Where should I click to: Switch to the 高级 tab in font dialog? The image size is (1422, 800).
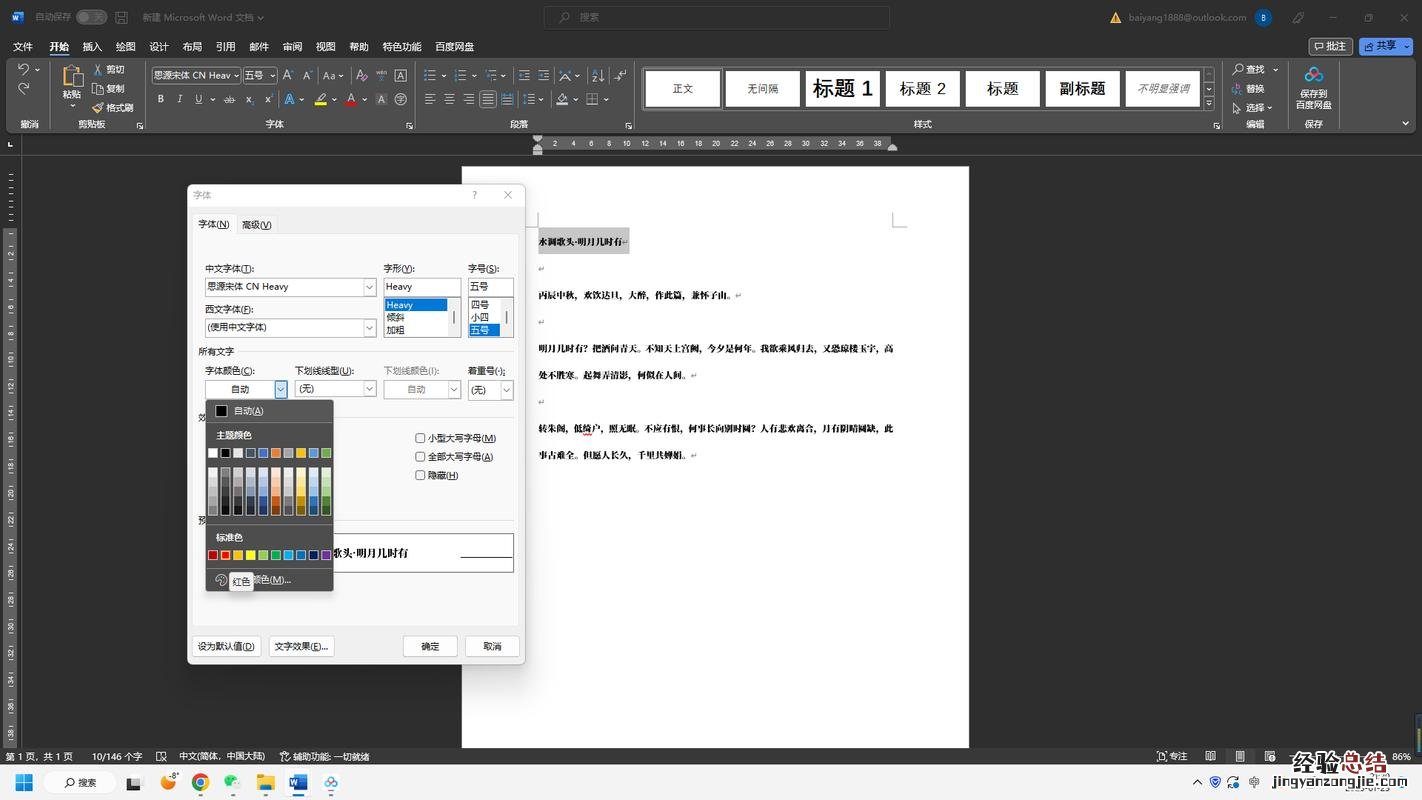pyautogui.click(x=256, y=225)
